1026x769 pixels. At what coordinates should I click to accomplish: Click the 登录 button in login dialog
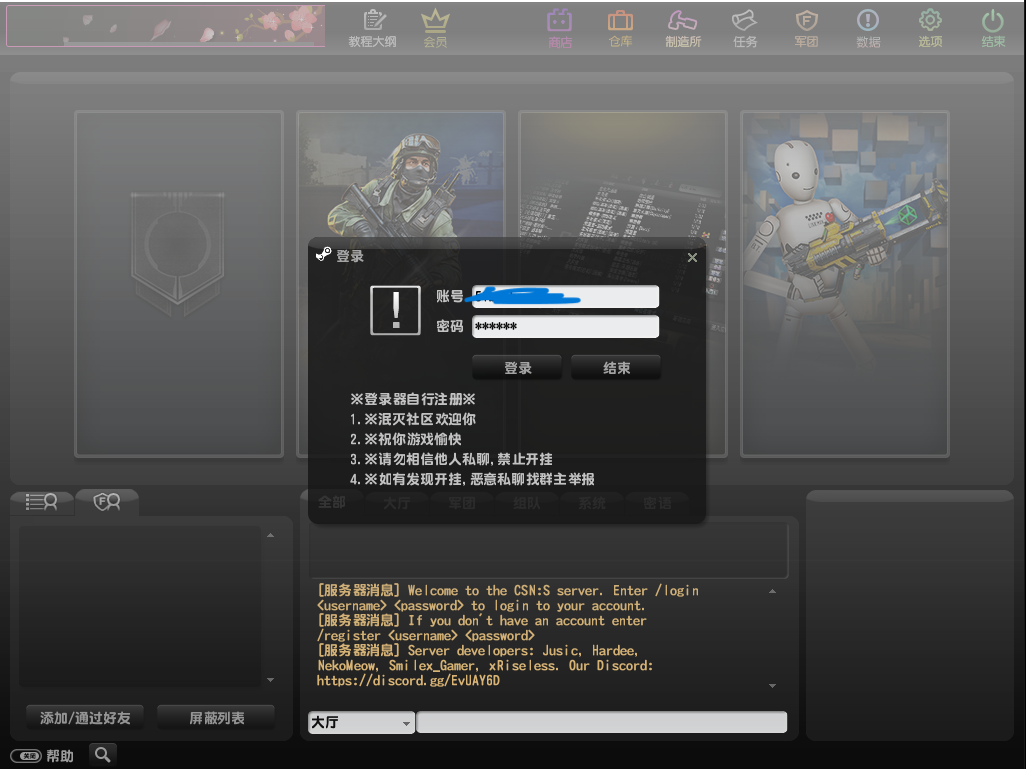click(517, 368)
